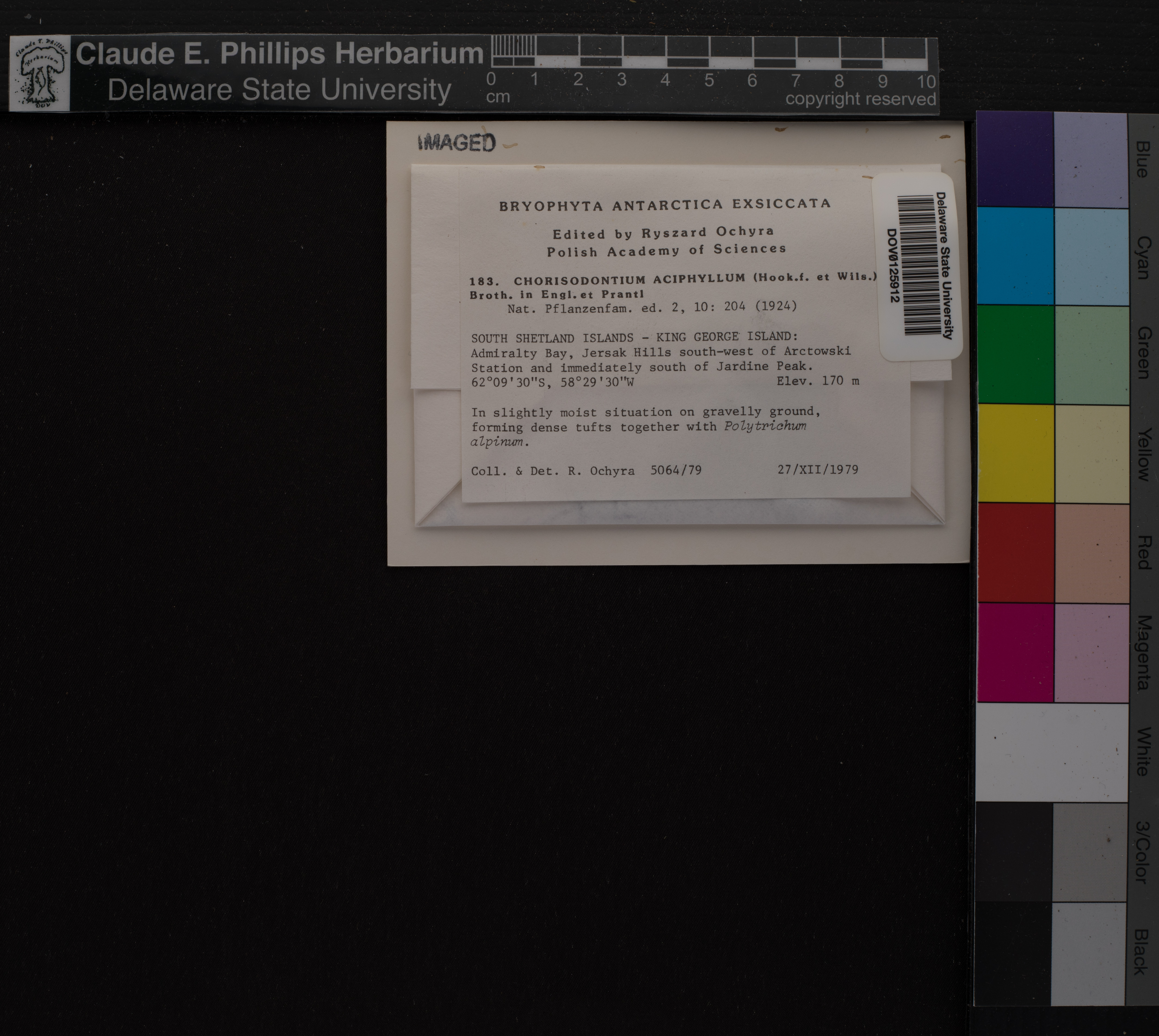Click the IMAGED stamp
Screen dimensions: 1159x1036
(457, 143)
